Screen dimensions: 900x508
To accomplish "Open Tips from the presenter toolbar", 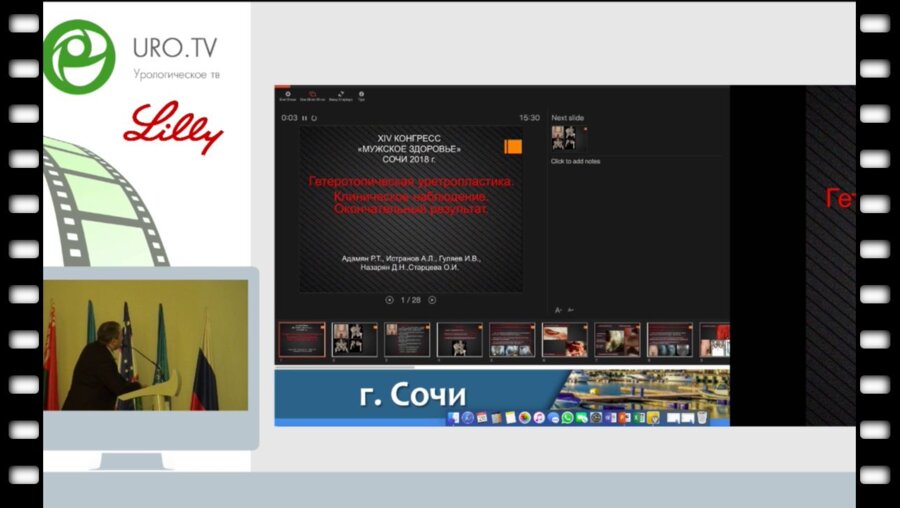I will pos(361,96).
